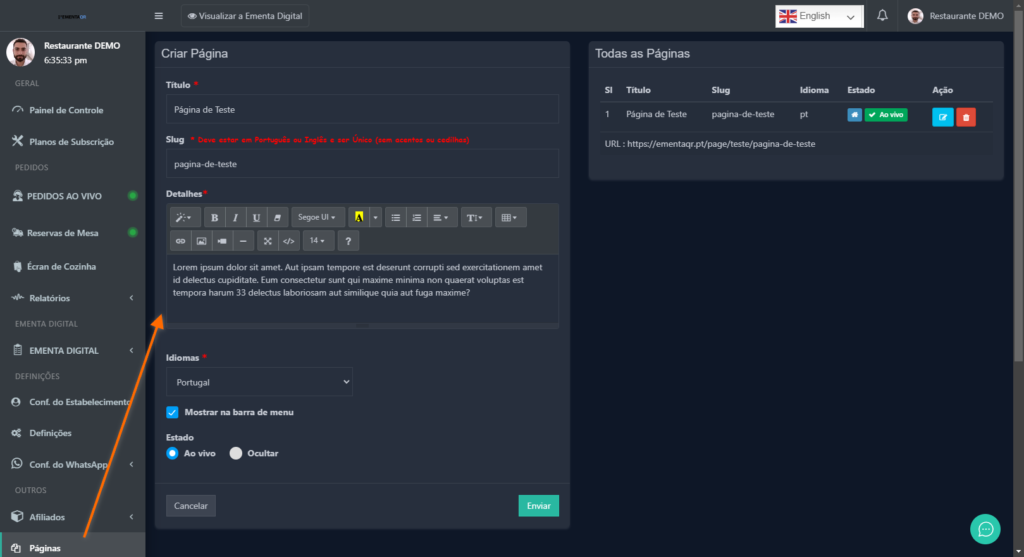Viewport: 1024px width, 557px height.
Task: Click the yellow text highlight color button
Action: coord(359,217)
